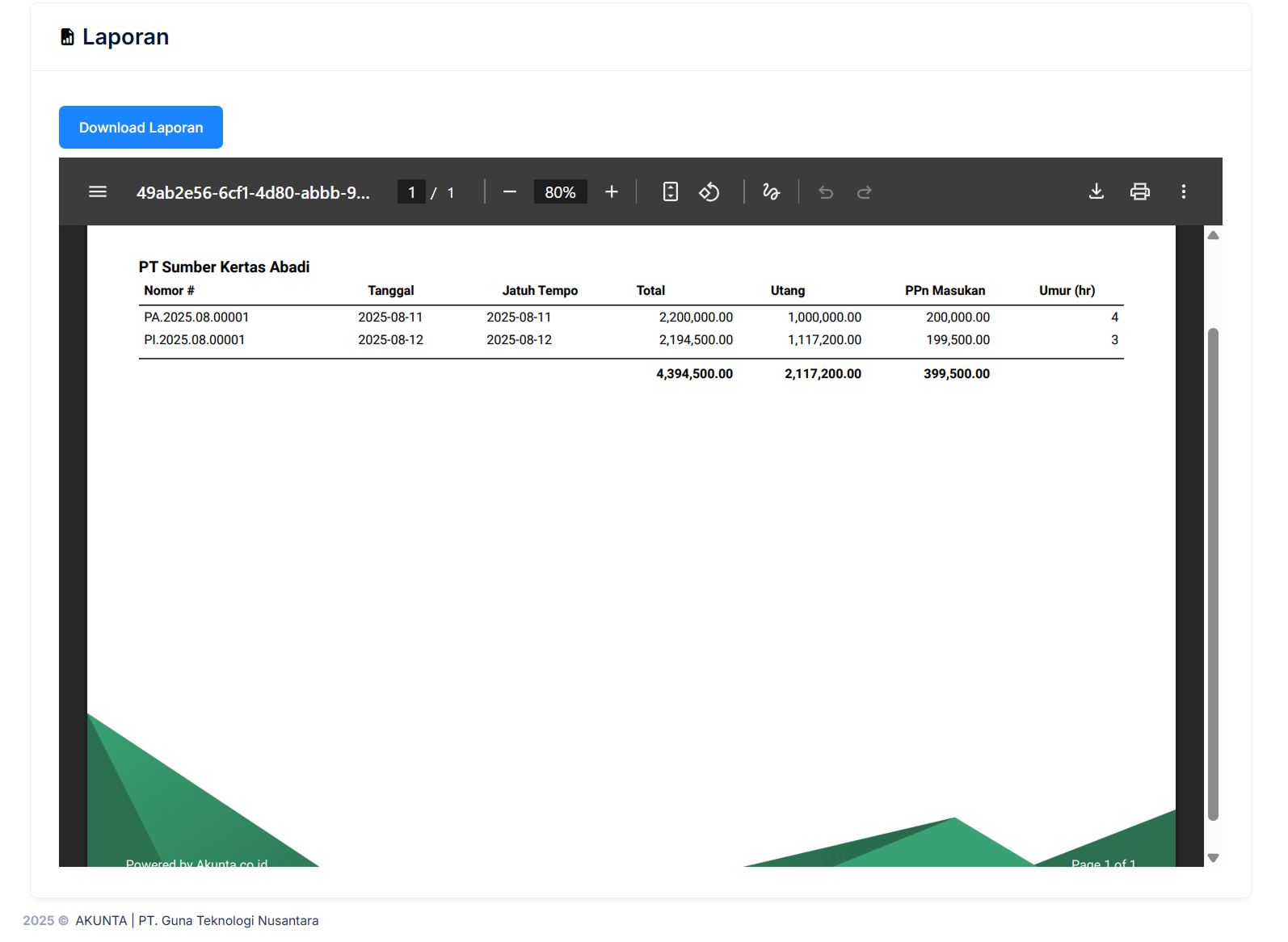
Task: Click the undo arrow in PDF toolbar
Action: [x=826, y=192]
